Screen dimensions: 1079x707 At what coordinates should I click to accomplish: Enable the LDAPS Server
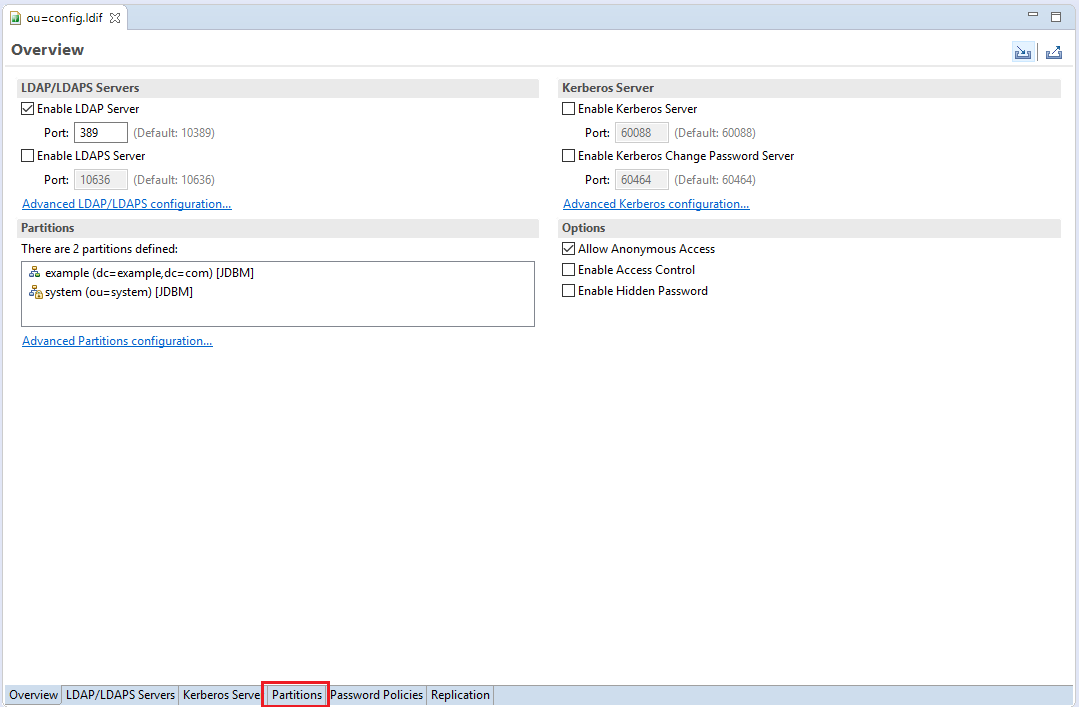click(27, 155)
